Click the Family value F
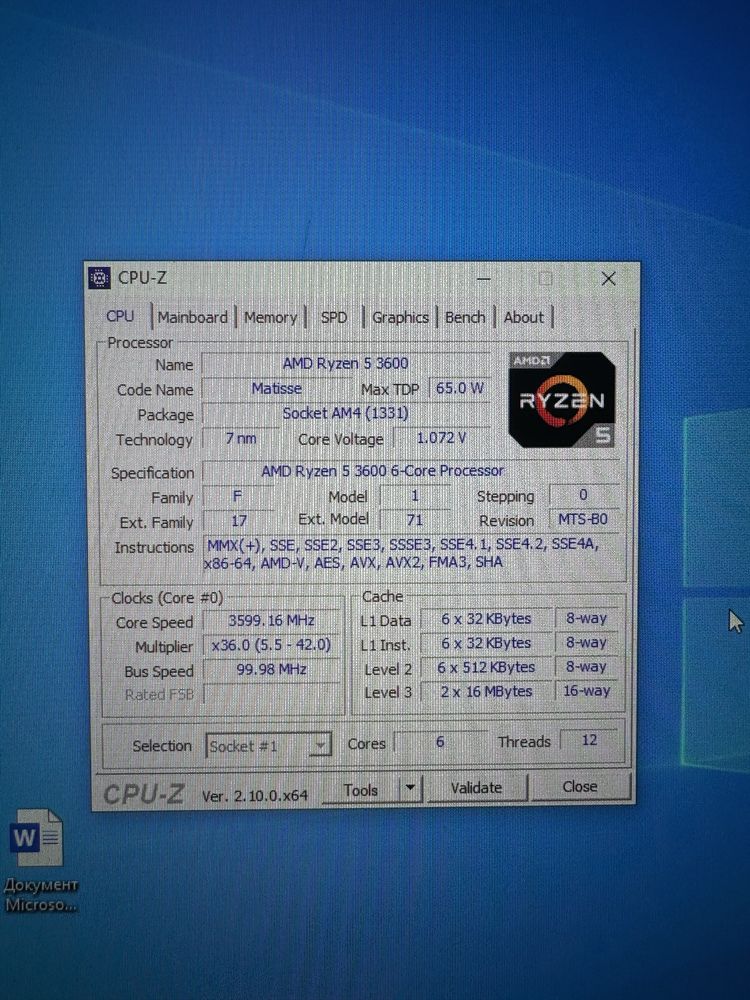 coord(237,496)
